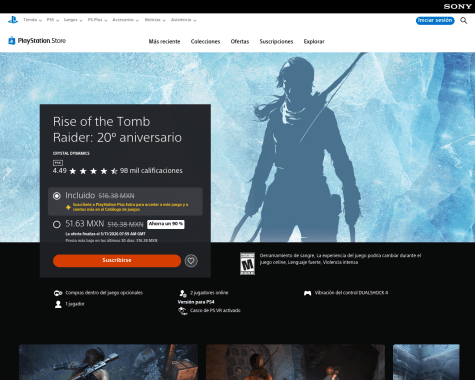Click the offer end date text
475x380 pixels.
[105, 234]
